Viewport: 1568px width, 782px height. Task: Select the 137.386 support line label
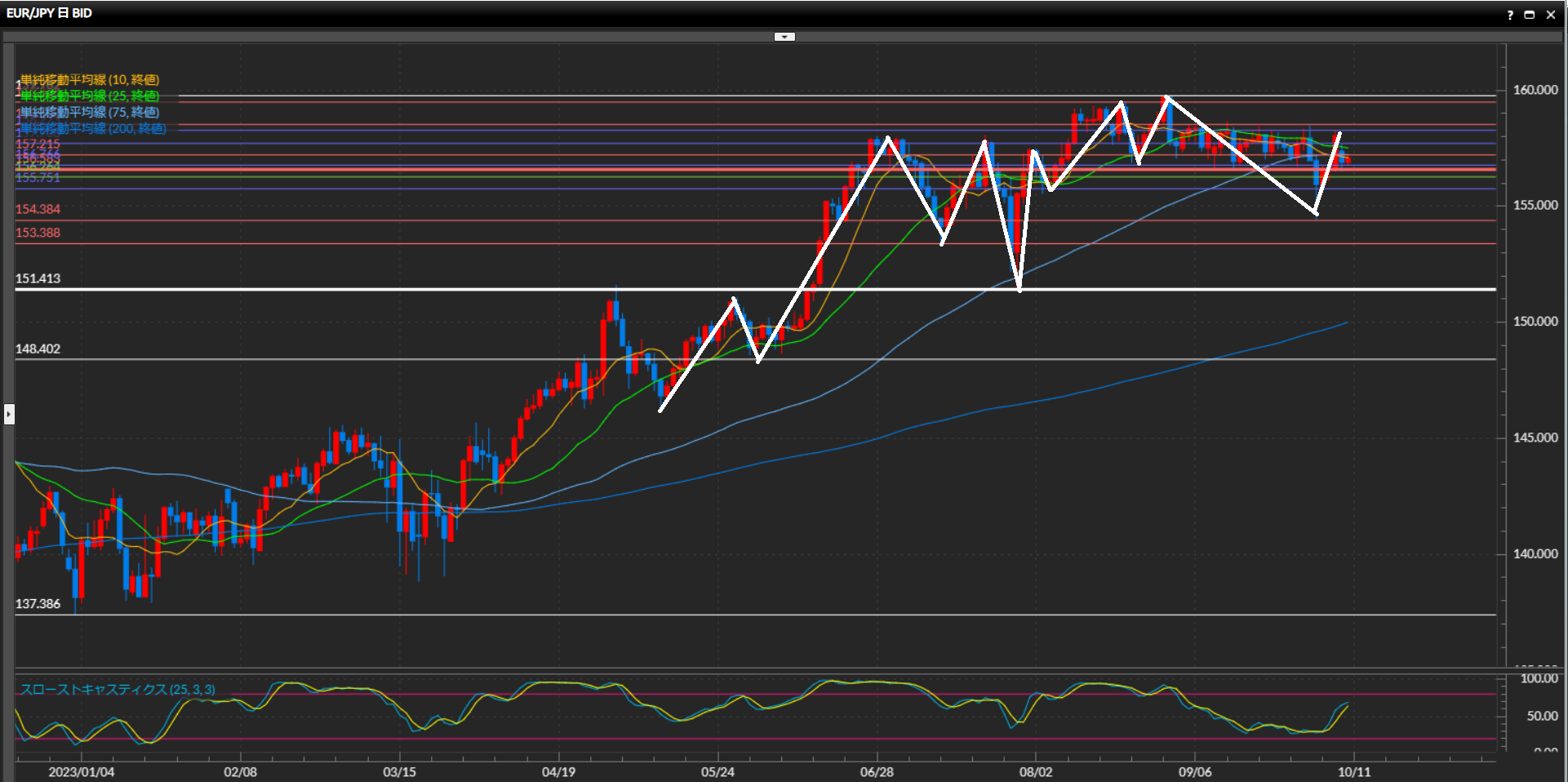(x=38, y=604)
